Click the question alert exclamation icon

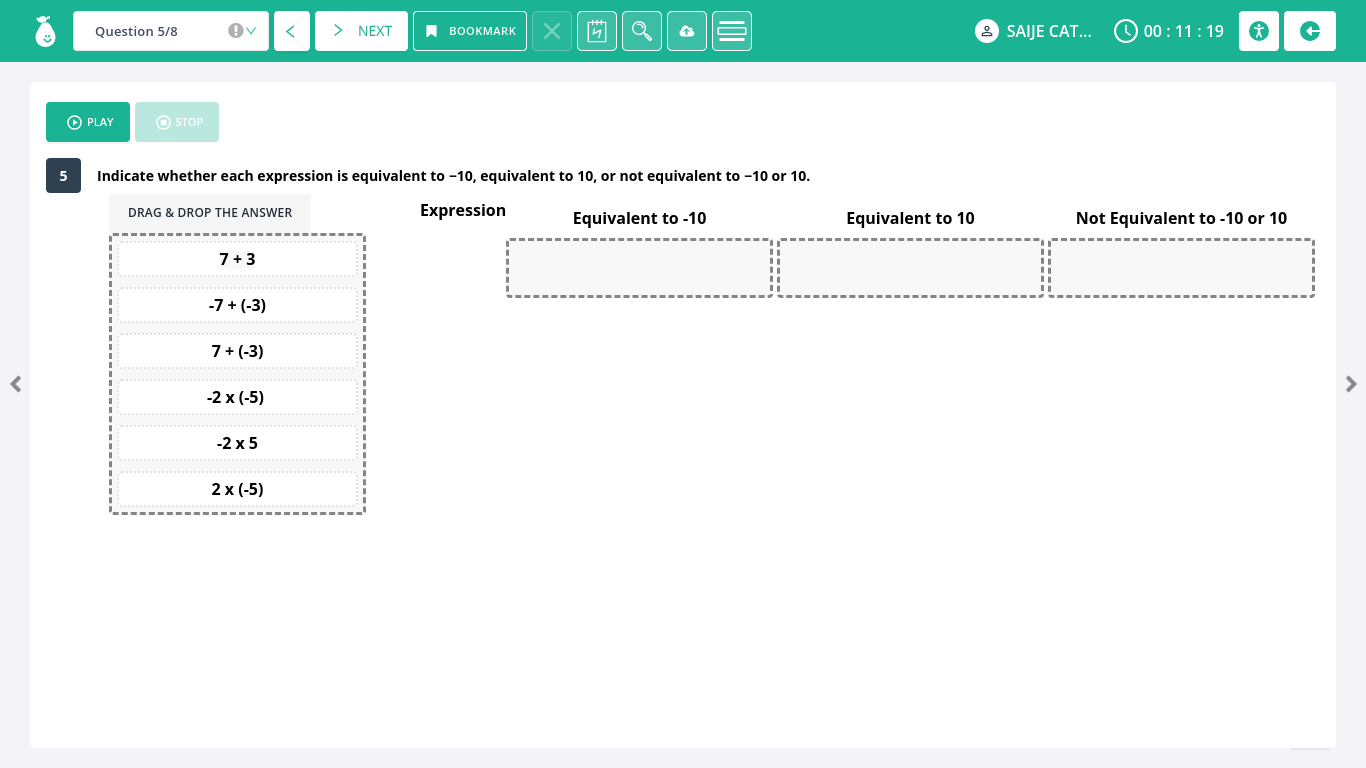click(235, 31)
